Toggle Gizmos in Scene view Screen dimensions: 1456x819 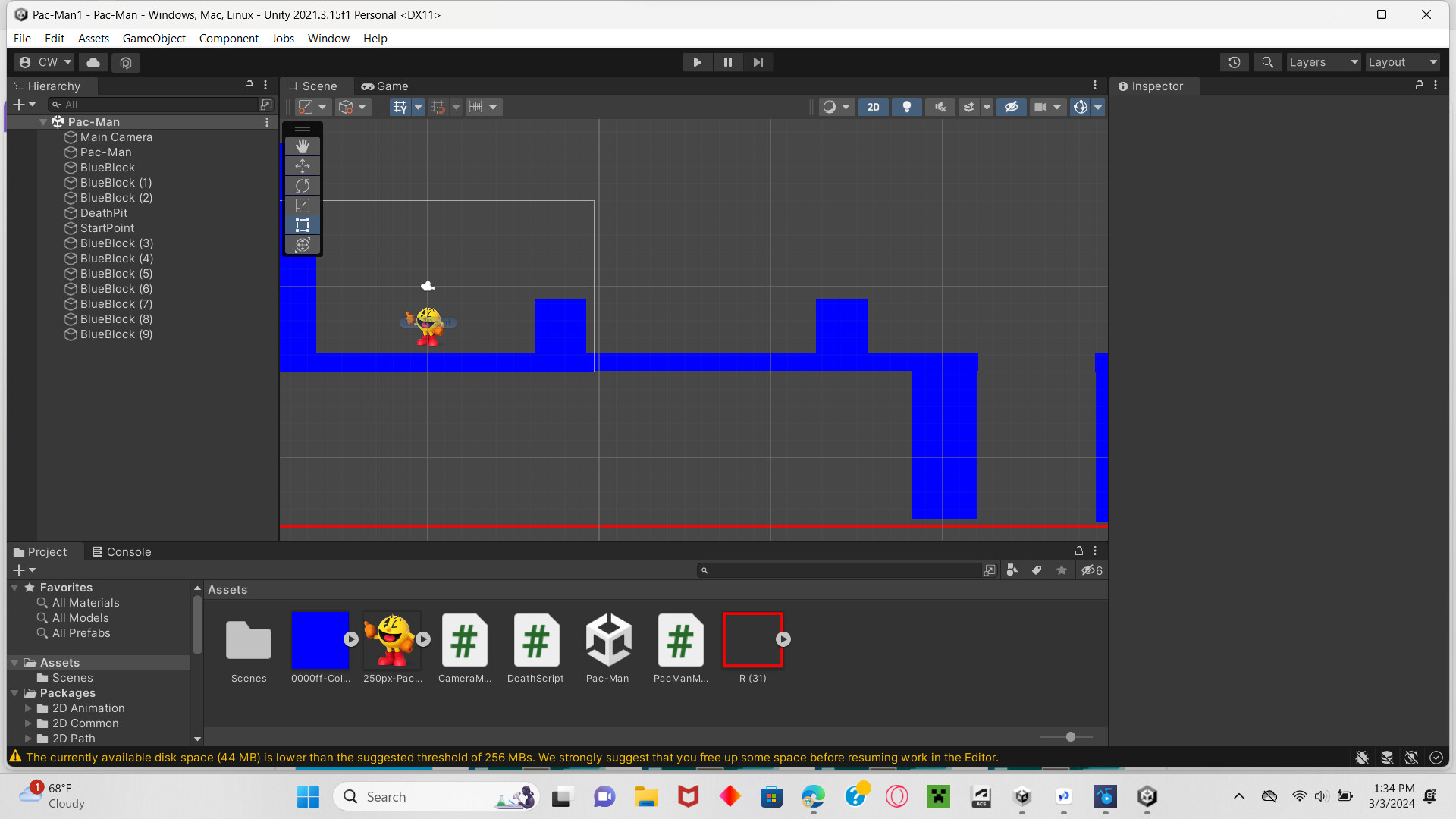click(1080, 107)
